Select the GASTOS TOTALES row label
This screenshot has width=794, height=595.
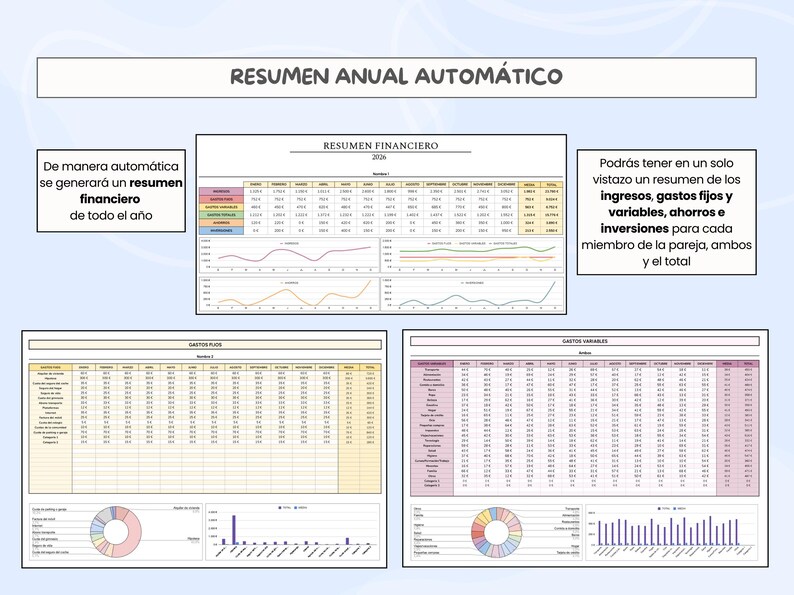[x=221, y=215]
